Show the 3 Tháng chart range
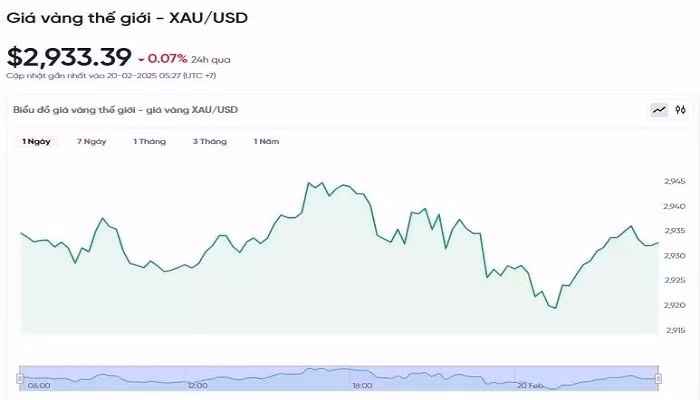This screenshot has height=400, width=700. pyautogui.click(x=210, y=141)
